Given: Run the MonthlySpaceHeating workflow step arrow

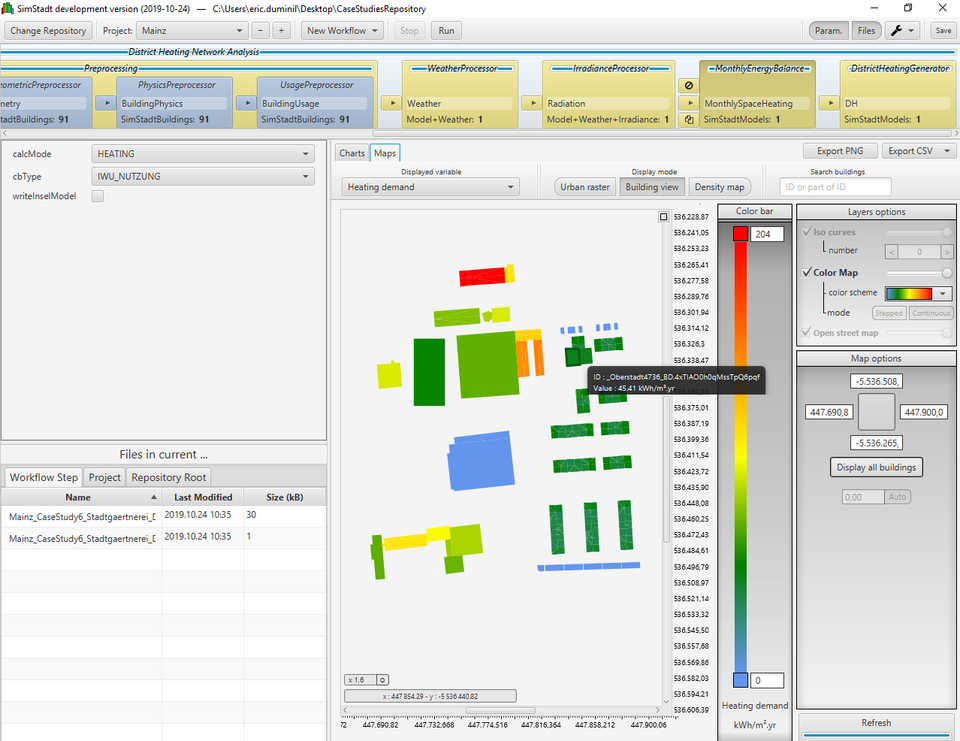Looking at the screenshot, I should click(x=690, y=102).
